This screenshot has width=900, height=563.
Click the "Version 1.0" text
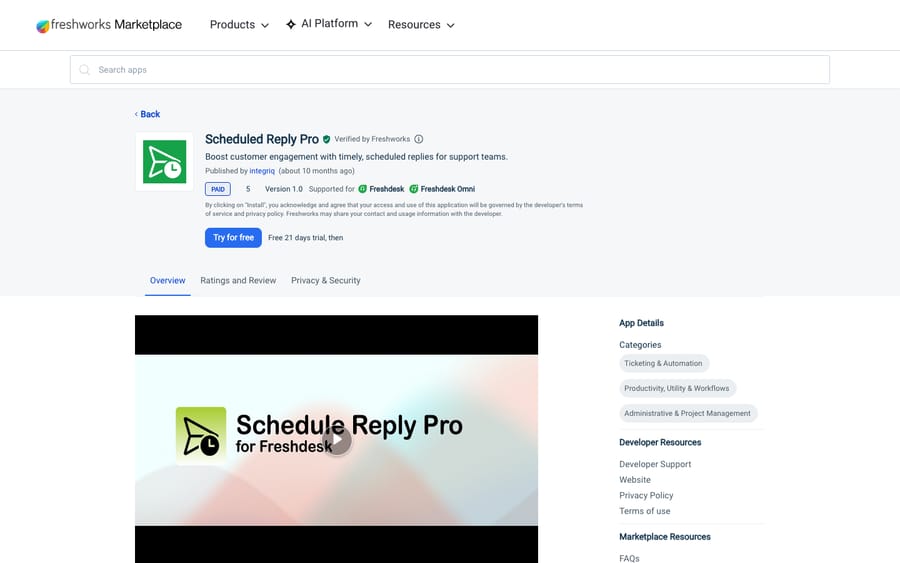point(284,189)
